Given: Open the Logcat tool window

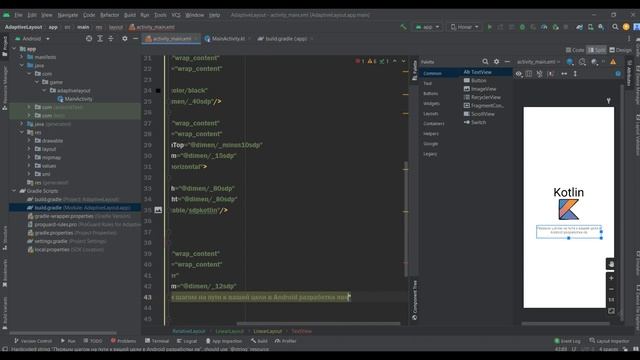Looking at the screenshot, I should click(x=187, y=341).
